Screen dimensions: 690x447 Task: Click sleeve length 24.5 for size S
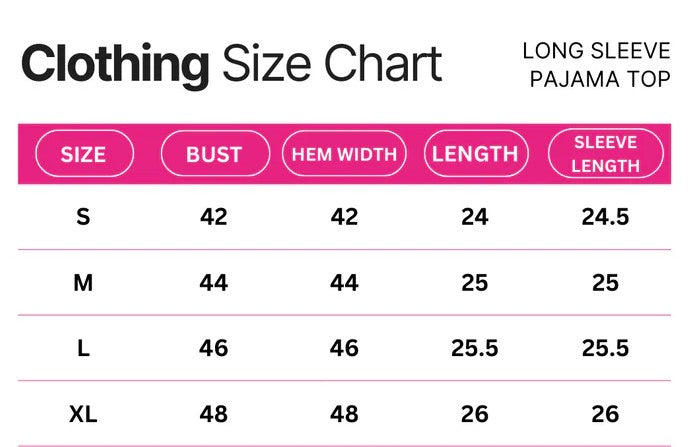point(605,216)
